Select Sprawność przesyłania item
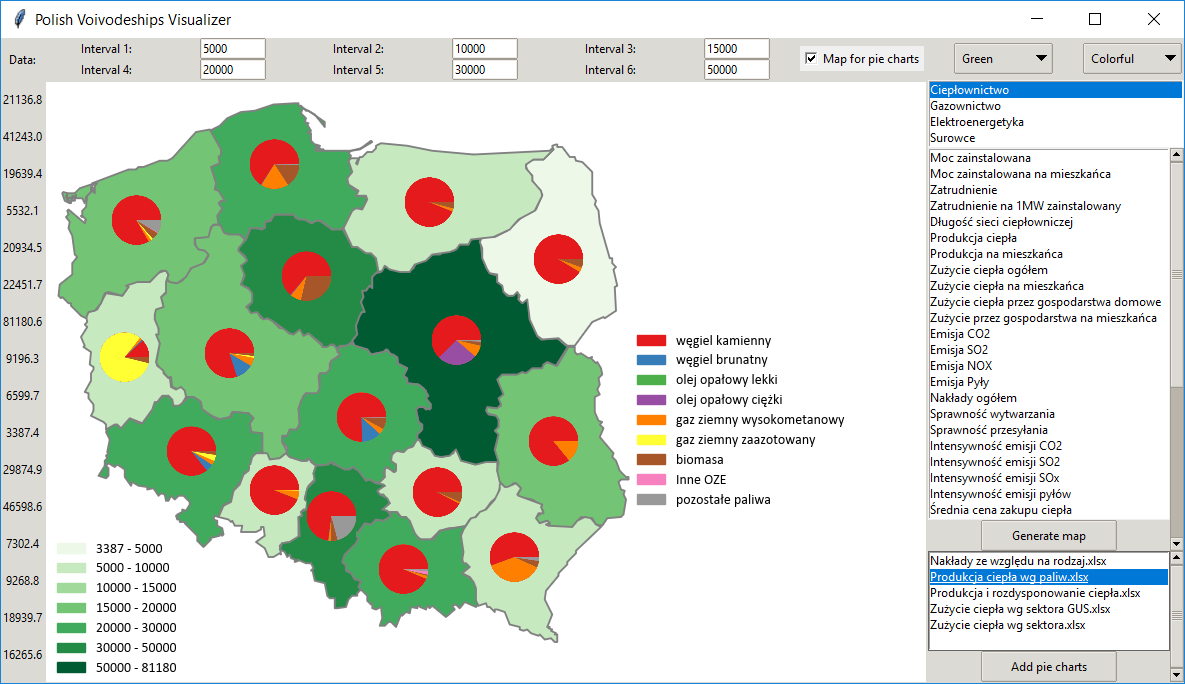This screenshot has width=1185, height=684. pos(1049,429)
